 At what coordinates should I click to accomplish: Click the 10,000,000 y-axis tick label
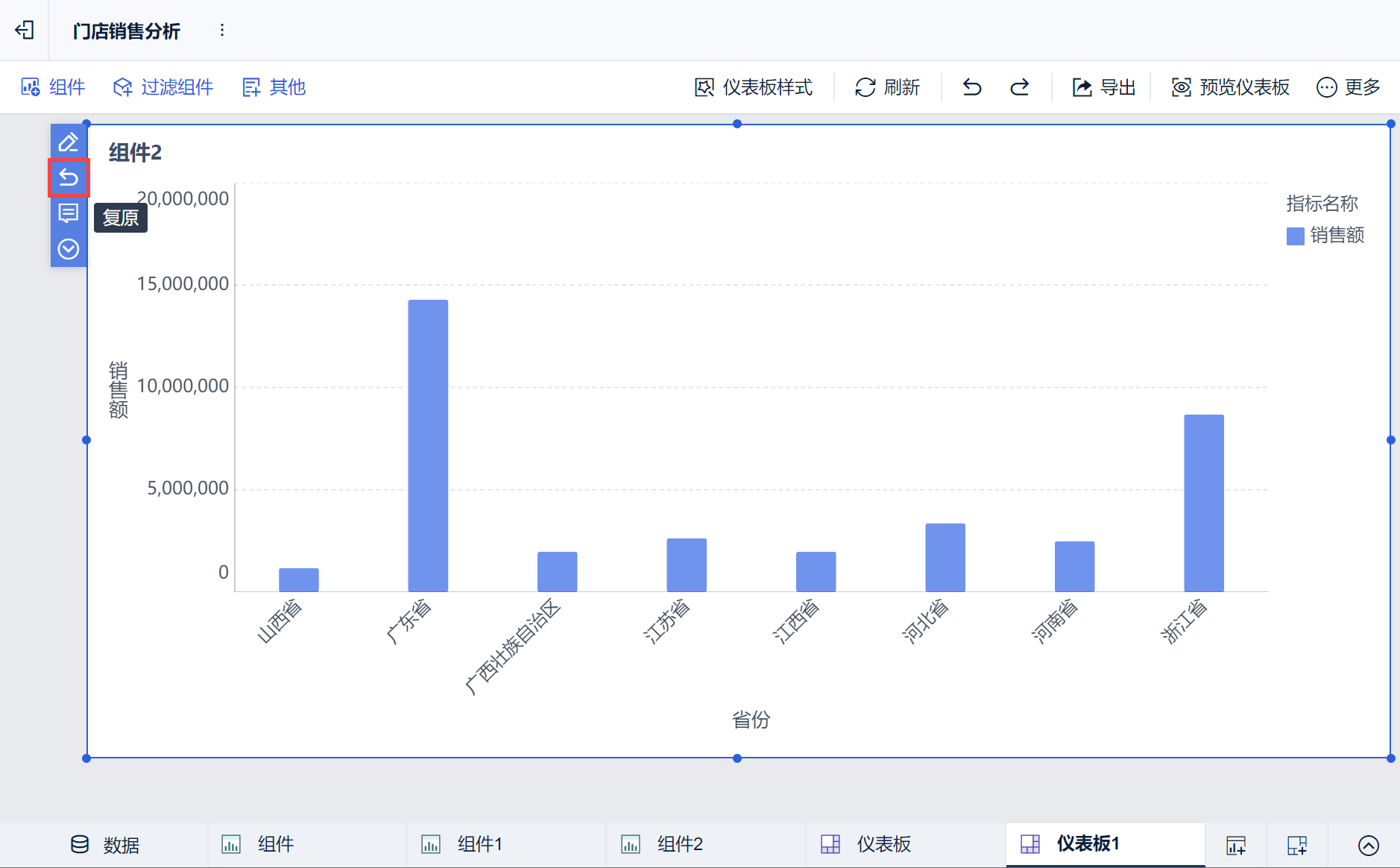[x=183, y=386]
